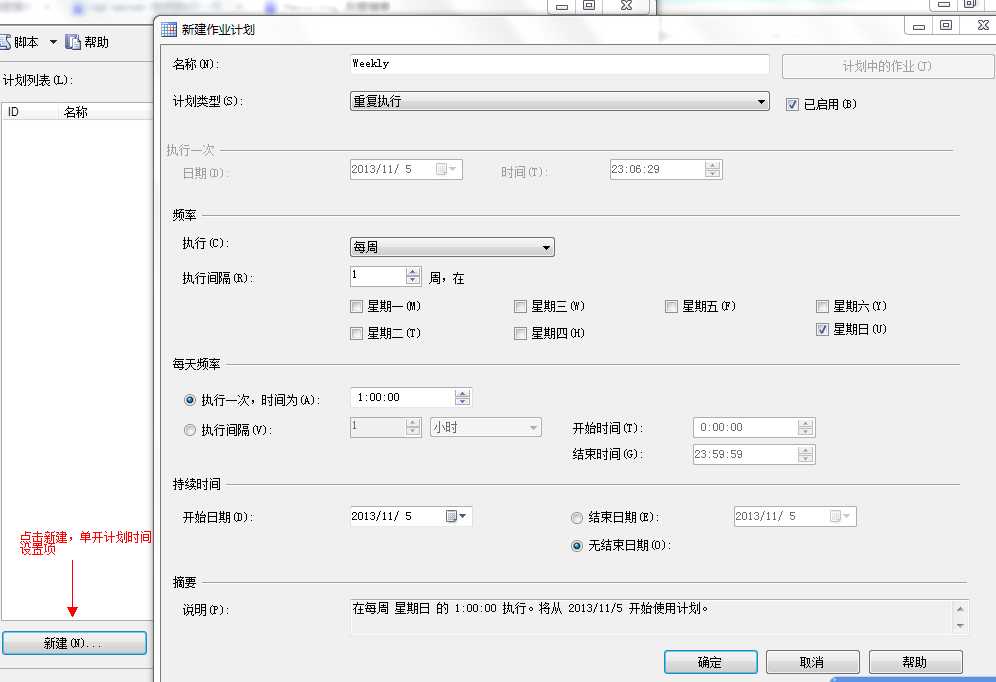Click the 新建(N)... button

coord(74,643)
